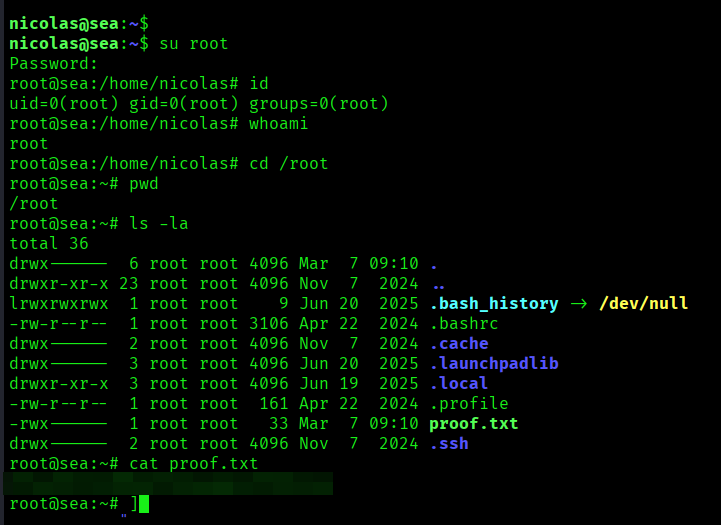Click the uid=0(root) output line

[x=198, y=103]
